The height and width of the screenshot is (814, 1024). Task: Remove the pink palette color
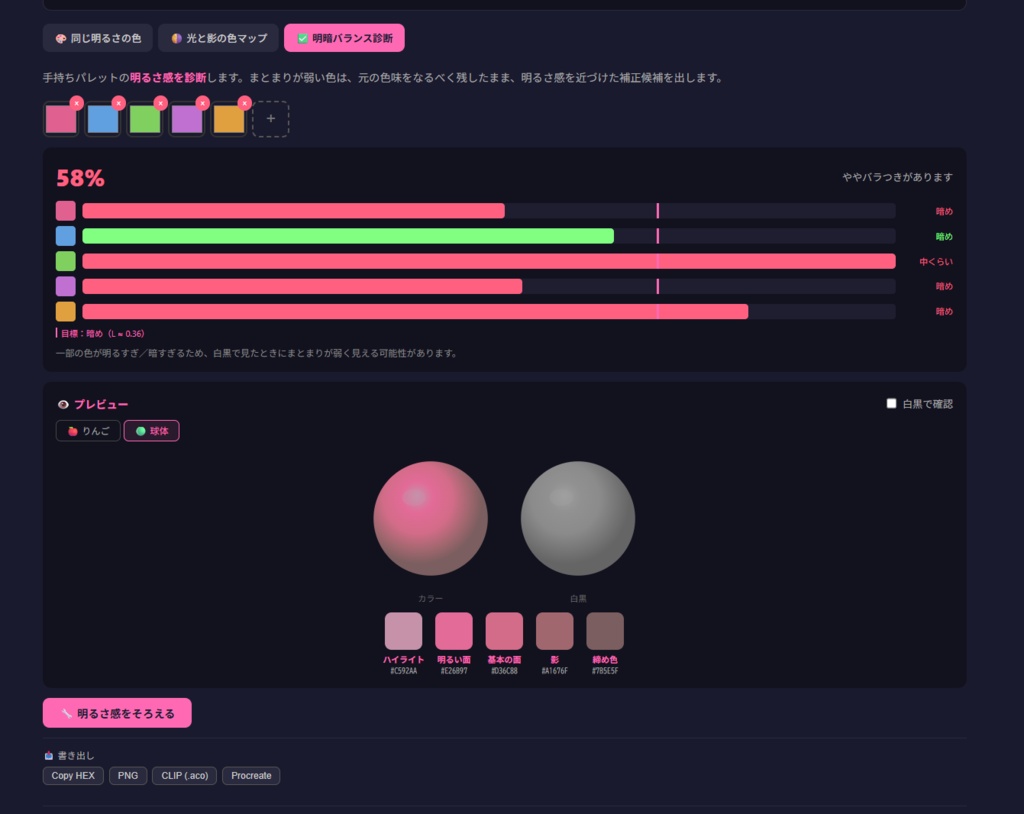click(x=76, y=103)
